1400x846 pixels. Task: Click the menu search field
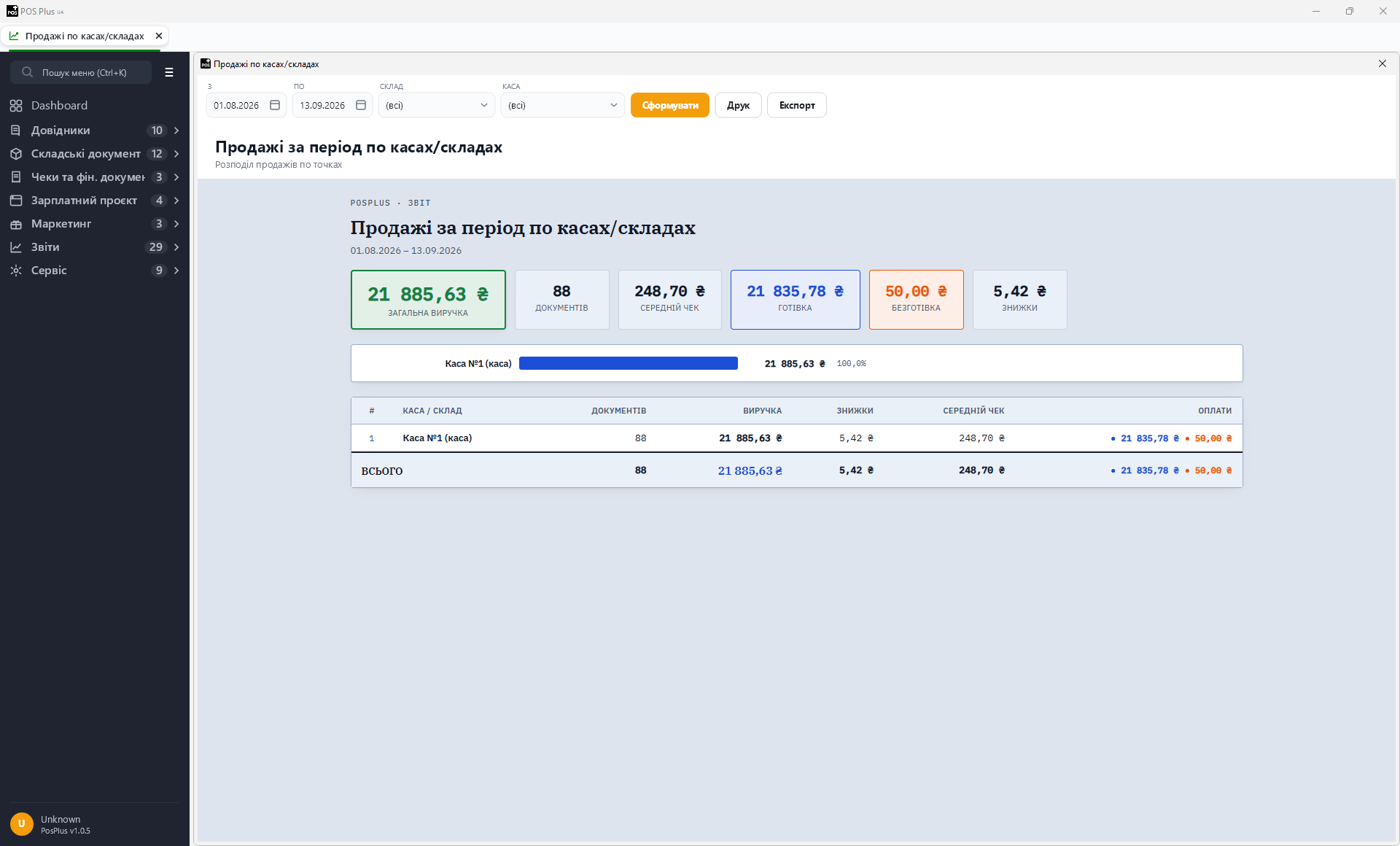[81, 72]
